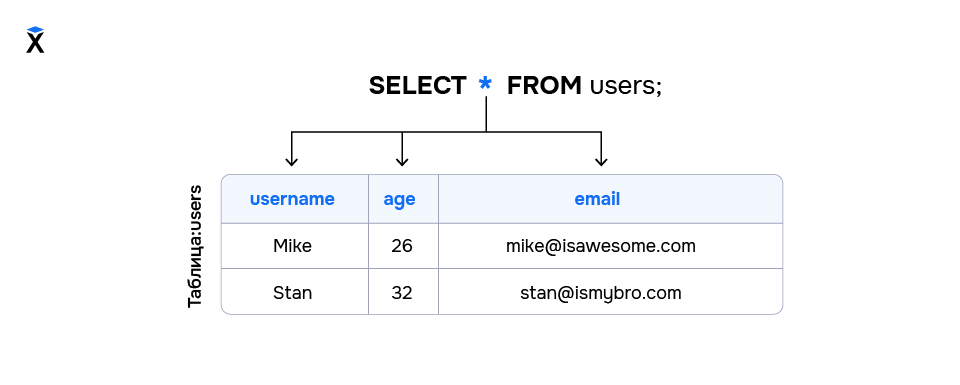Screen dimensions: 960x385
Task: Click the vertical Таблица:users label
Action: tap(195, 246)
